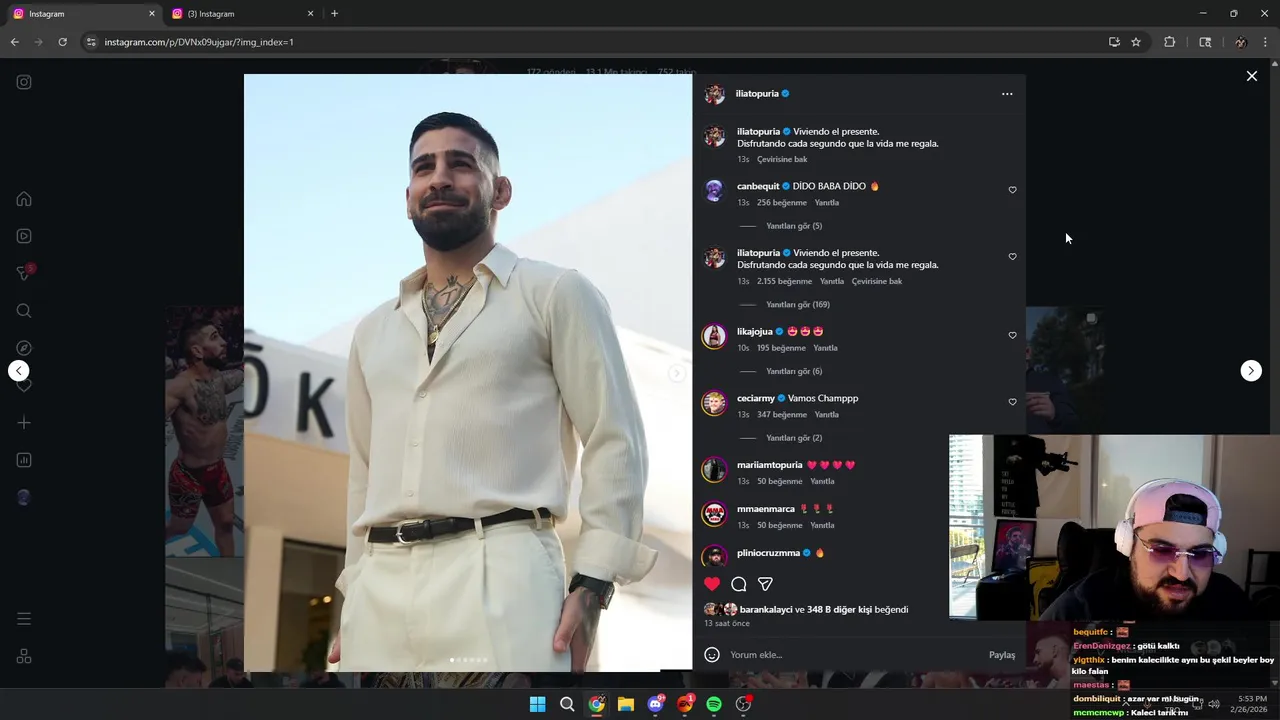Open Messages icon with notification badge

click(x=25, y=273)
